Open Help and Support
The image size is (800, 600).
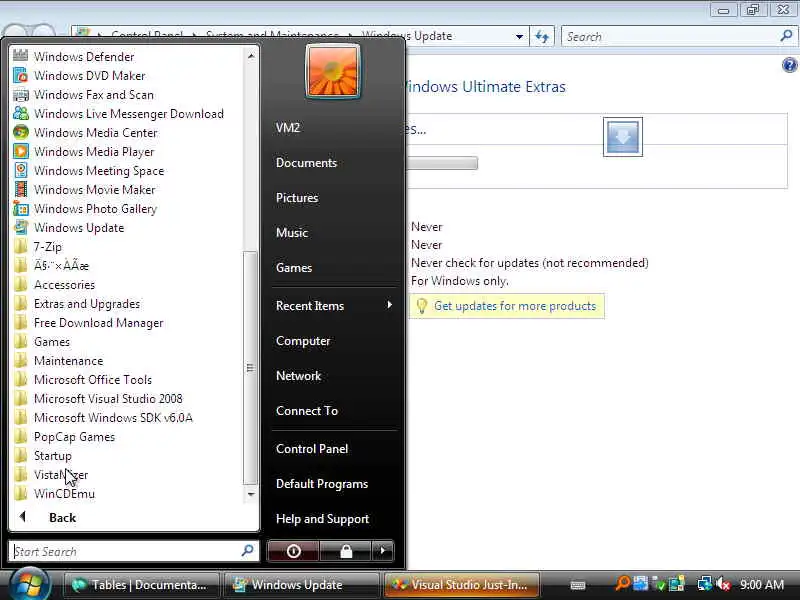(322, 519)
